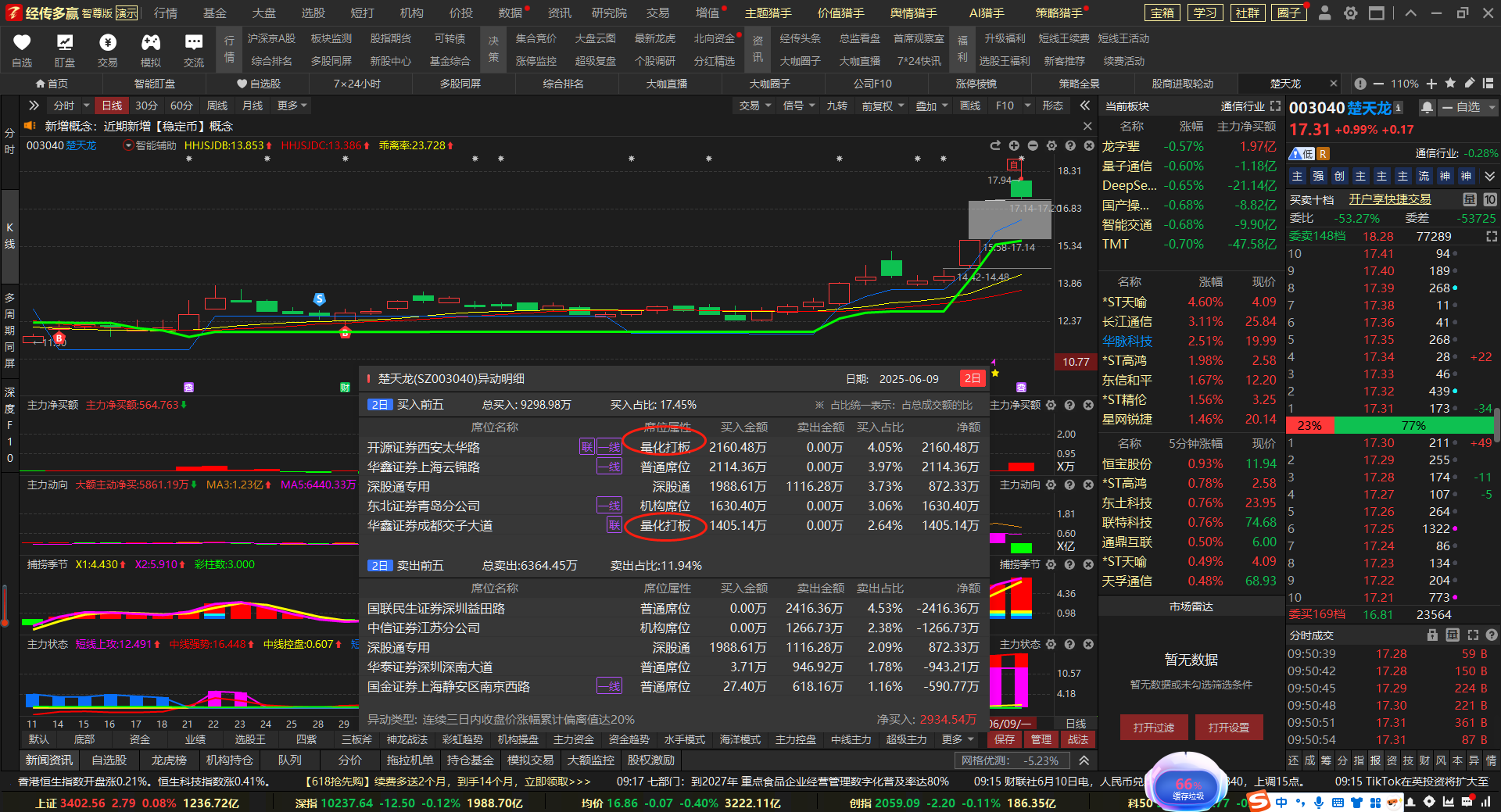Toggle the 九转 indicator button
This screenshot has height=812, width=1501.
point(836,106)
